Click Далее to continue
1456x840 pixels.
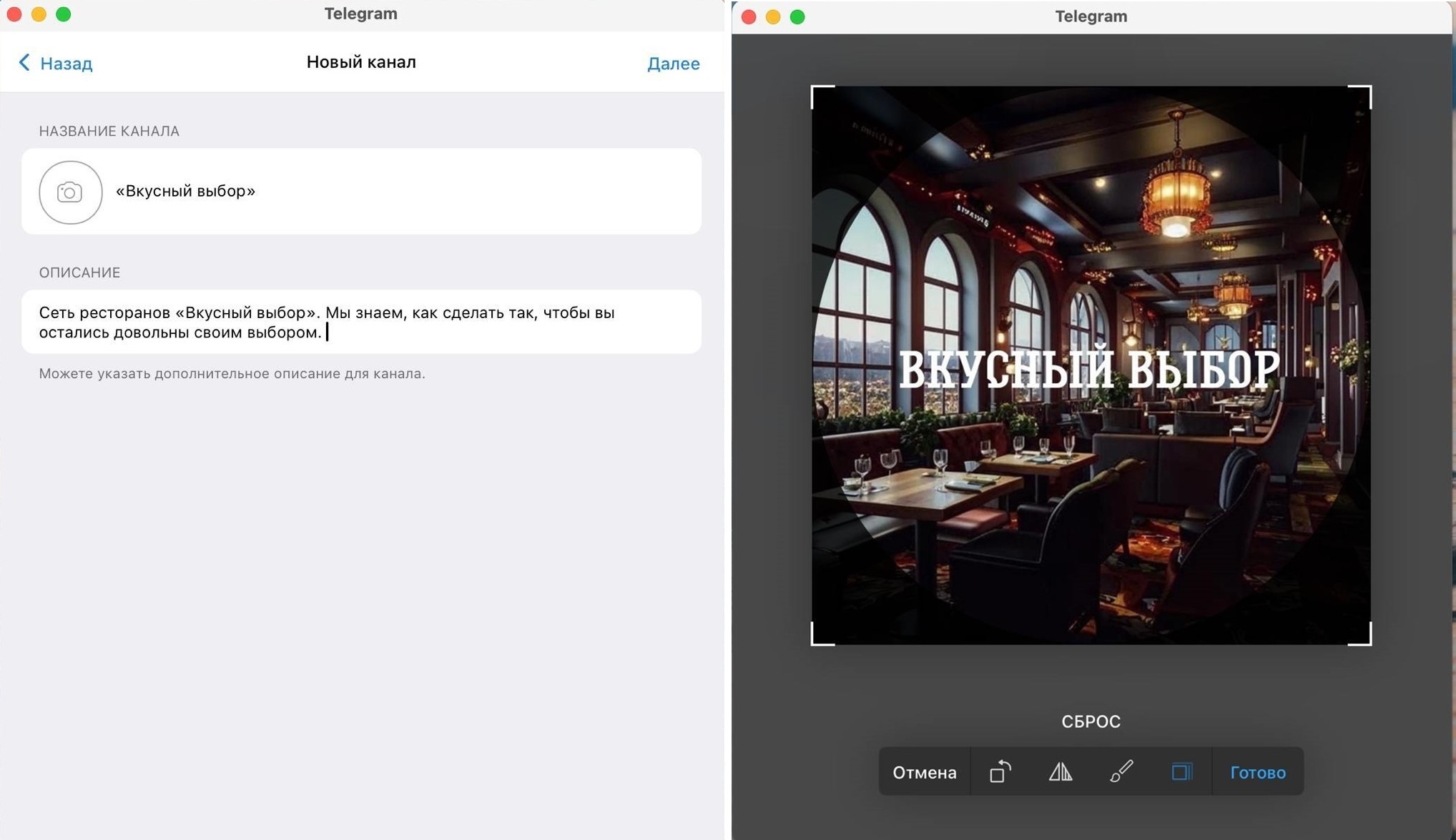click(673, 64)
